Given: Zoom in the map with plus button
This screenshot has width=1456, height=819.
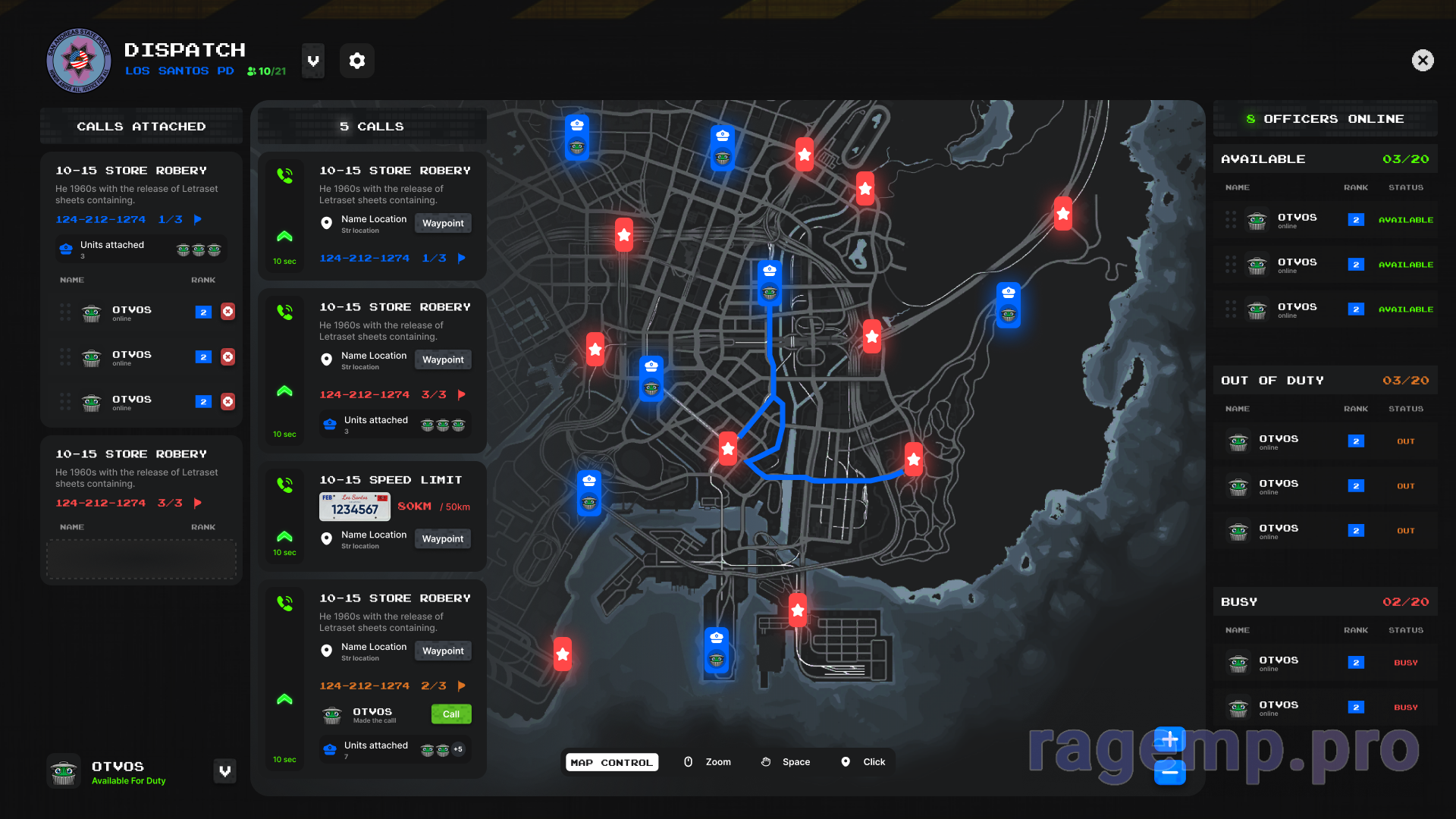Looking at the screenshot, I should pyautogui.click(x=1170, y=739).
